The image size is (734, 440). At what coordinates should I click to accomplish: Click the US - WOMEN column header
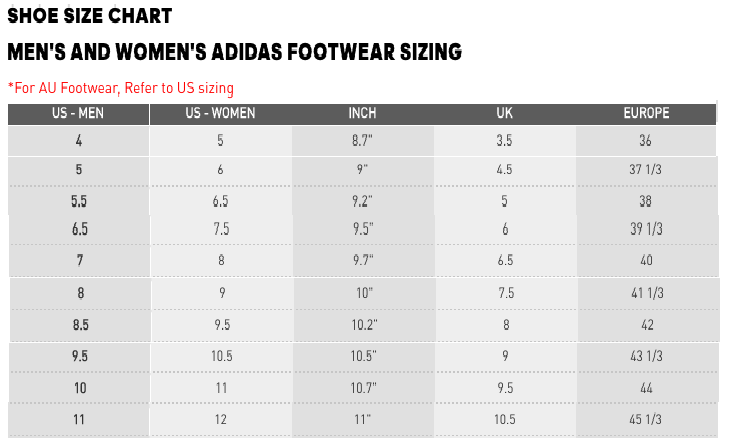(x=220, y=113)
